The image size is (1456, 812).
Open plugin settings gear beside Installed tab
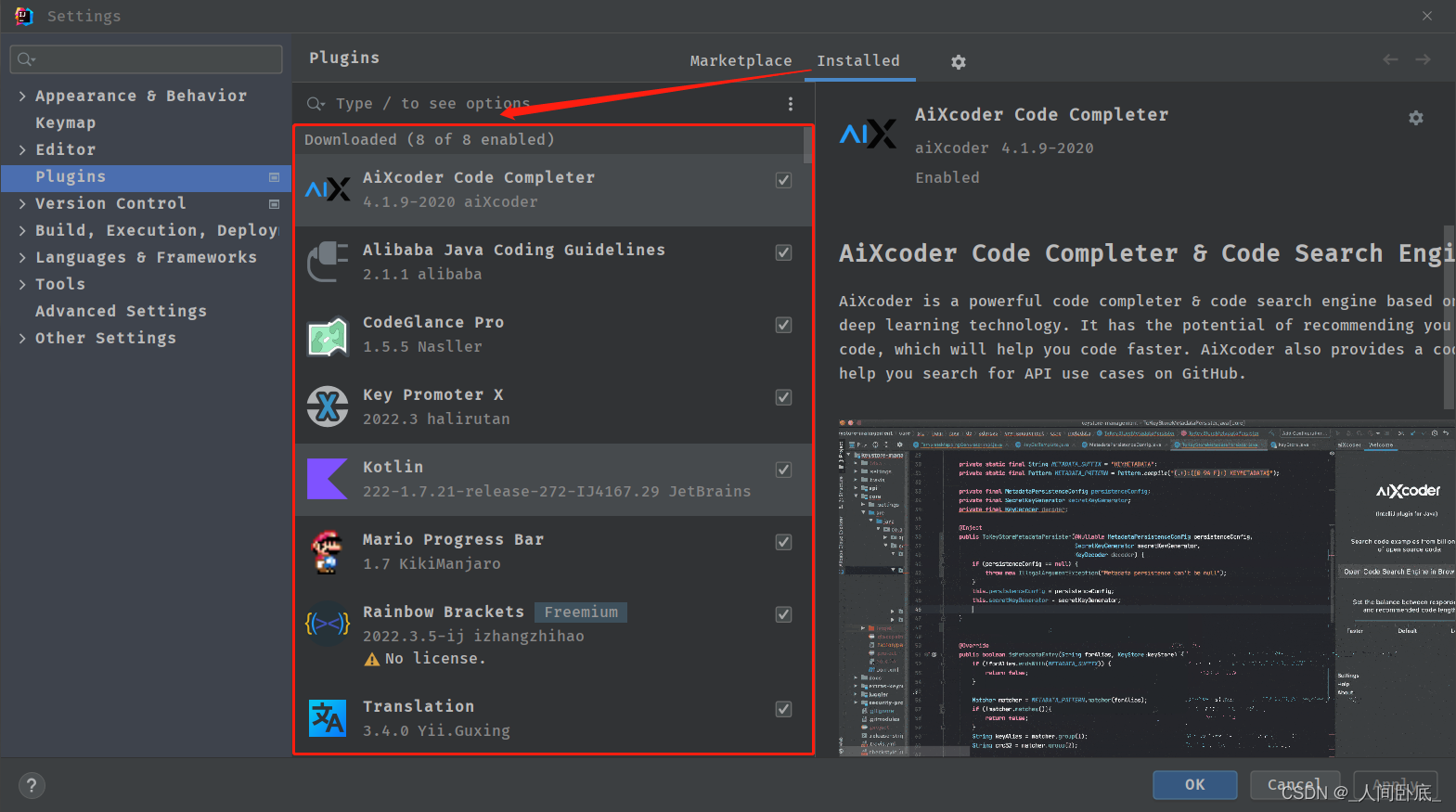coord(959,61)
